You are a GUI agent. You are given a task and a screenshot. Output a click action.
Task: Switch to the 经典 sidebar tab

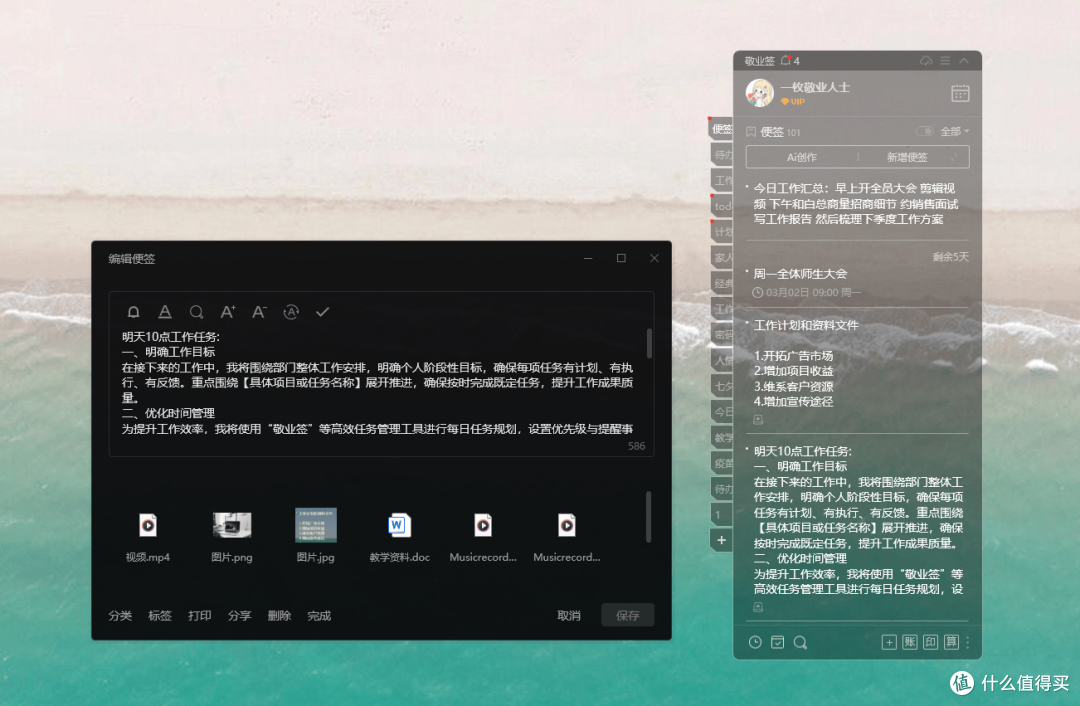coord(721,283)
